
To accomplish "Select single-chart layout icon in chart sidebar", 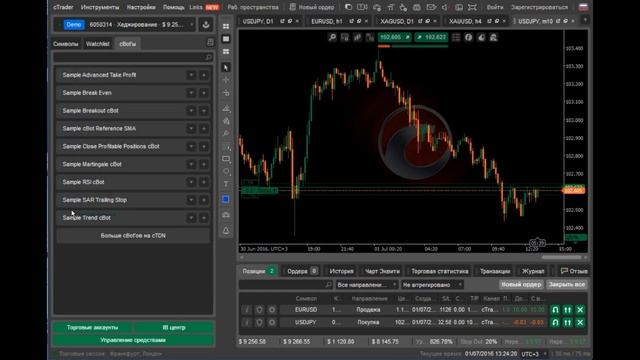I will click(226, 39).
